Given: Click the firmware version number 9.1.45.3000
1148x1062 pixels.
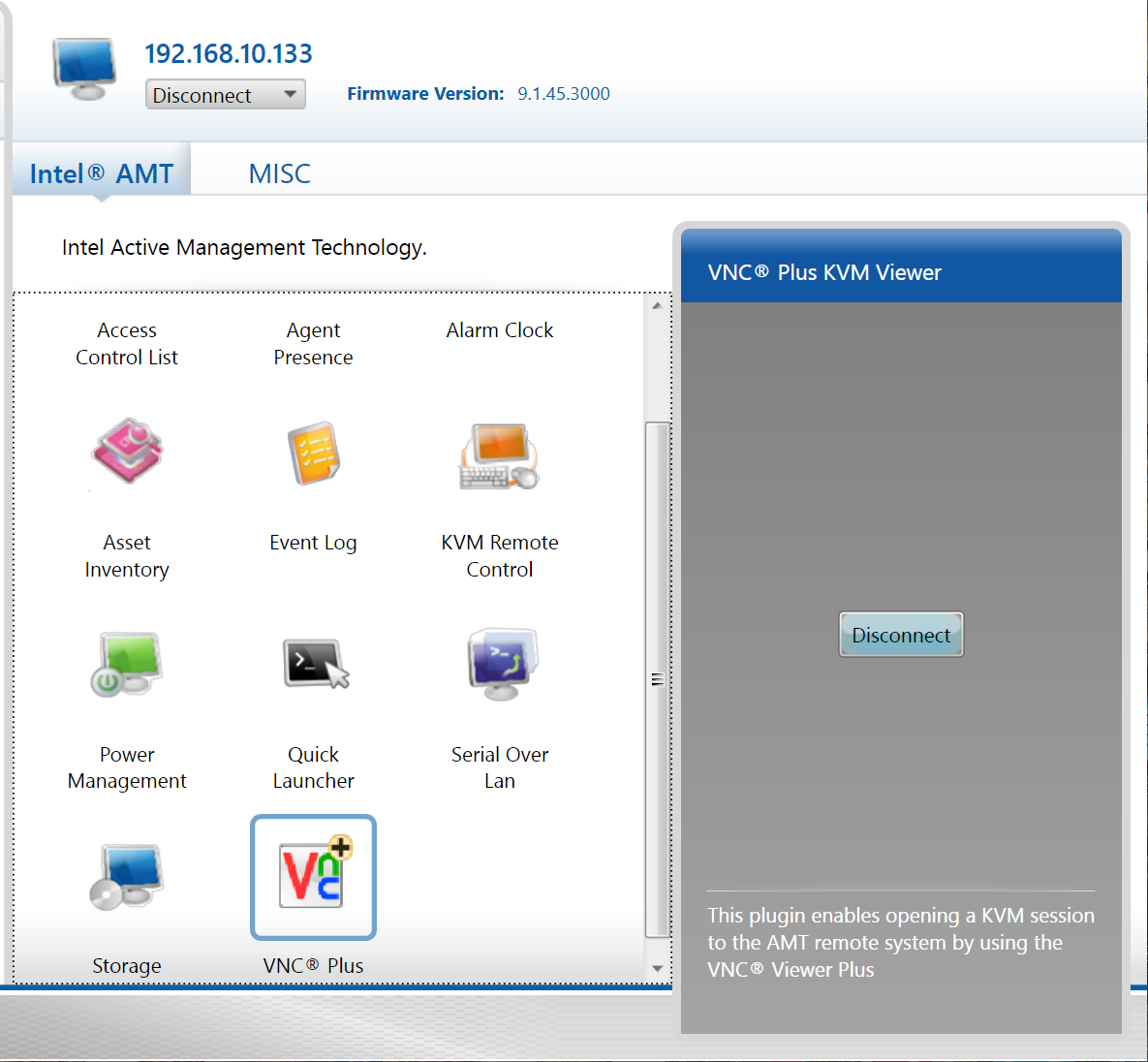Looking at the screenshot, I should 564,94.
